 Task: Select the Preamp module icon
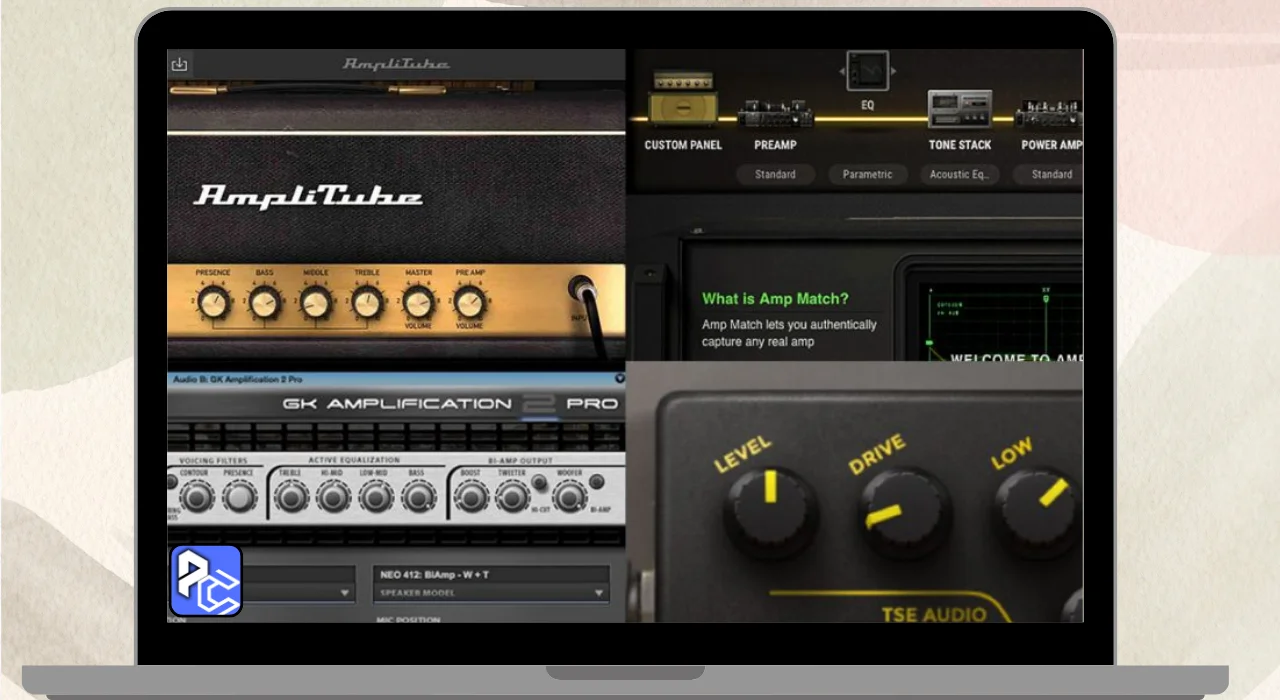pos(775,114)
